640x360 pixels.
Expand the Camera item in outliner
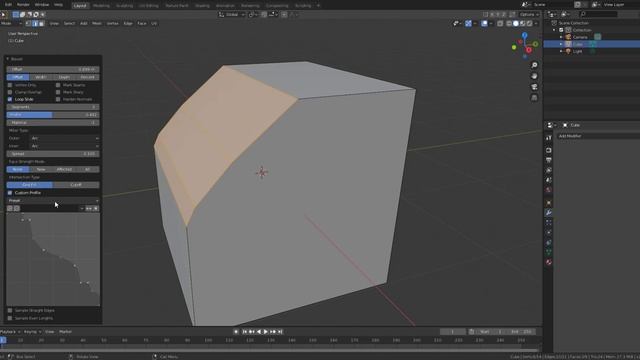point(561,37)
